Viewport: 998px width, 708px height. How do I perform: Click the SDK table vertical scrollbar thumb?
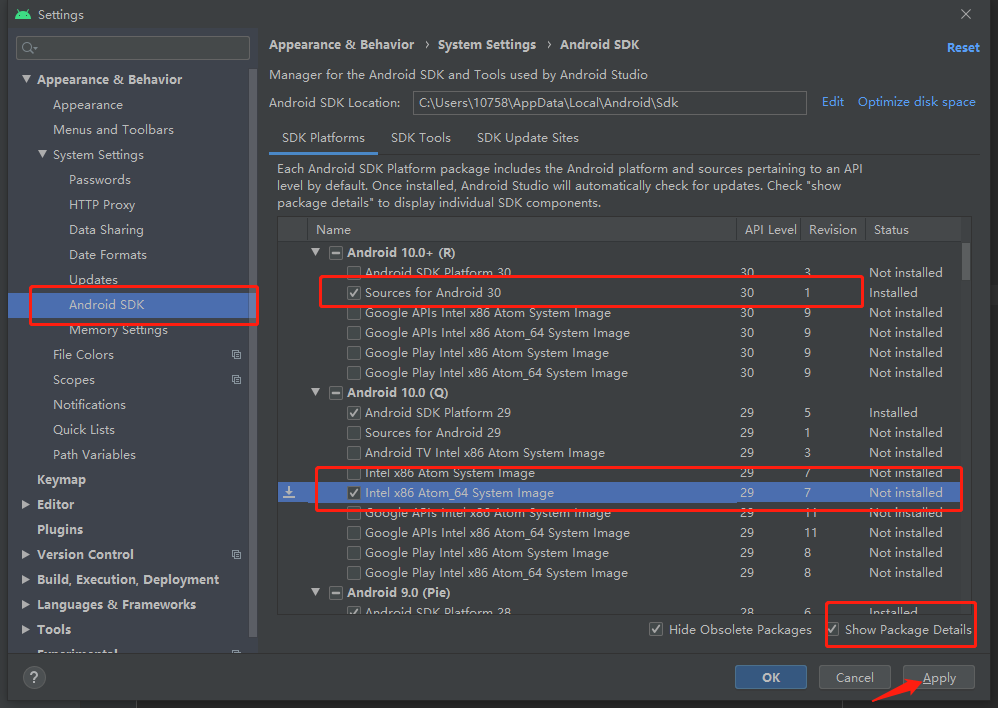point(966,261)
